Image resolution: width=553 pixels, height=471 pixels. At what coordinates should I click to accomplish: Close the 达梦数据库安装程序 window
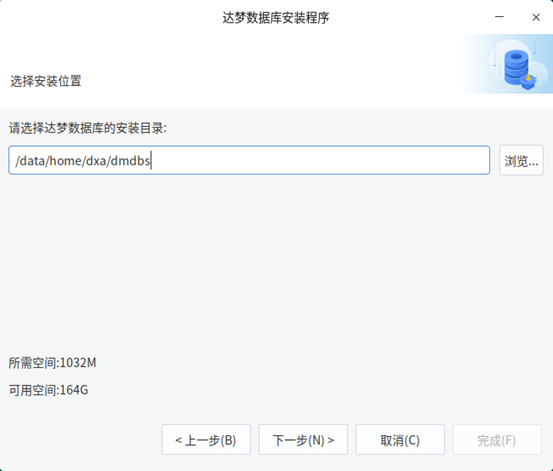coord(536,17)
